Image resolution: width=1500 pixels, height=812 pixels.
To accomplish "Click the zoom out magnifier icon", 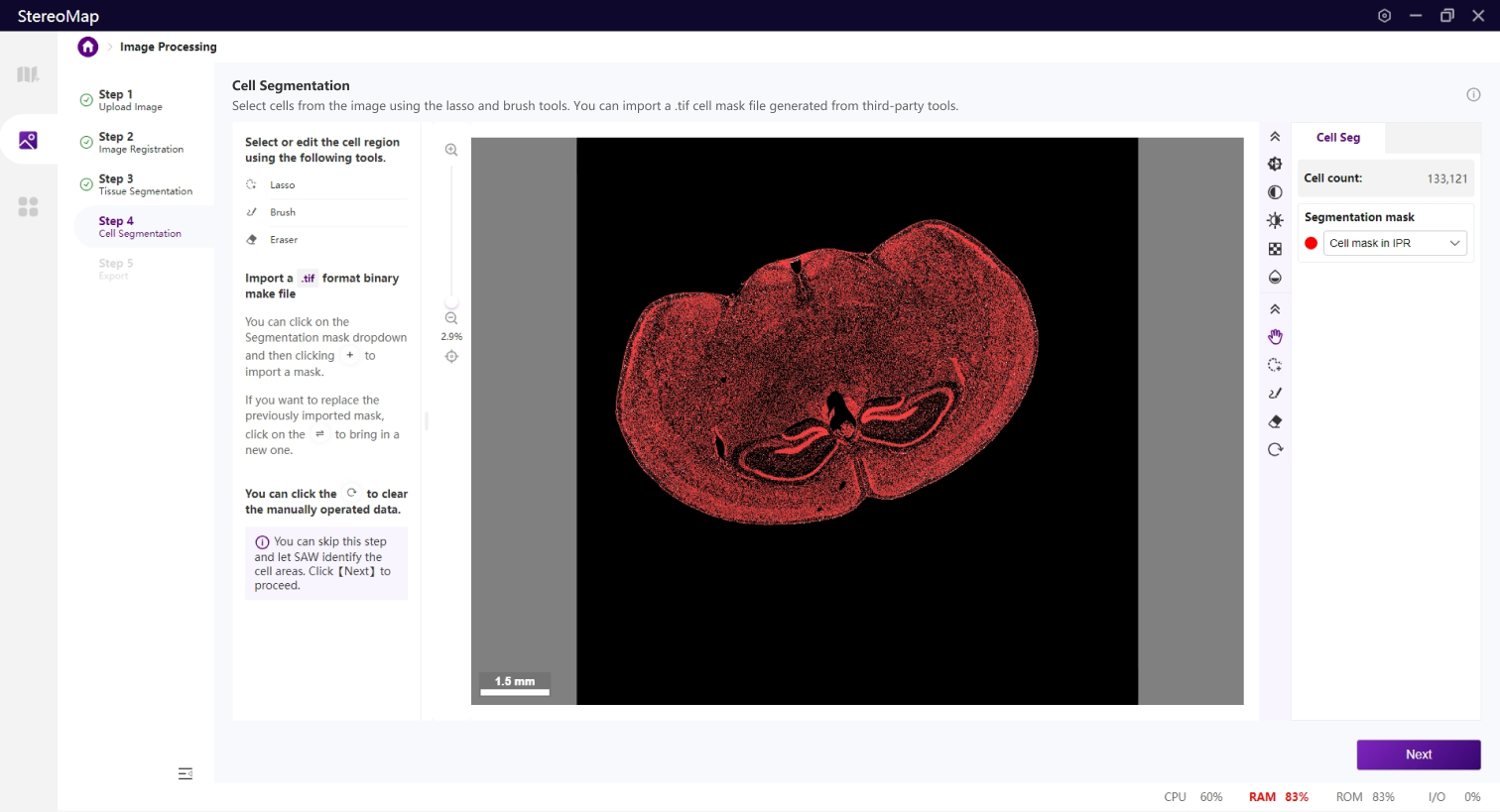I will 451,318.
